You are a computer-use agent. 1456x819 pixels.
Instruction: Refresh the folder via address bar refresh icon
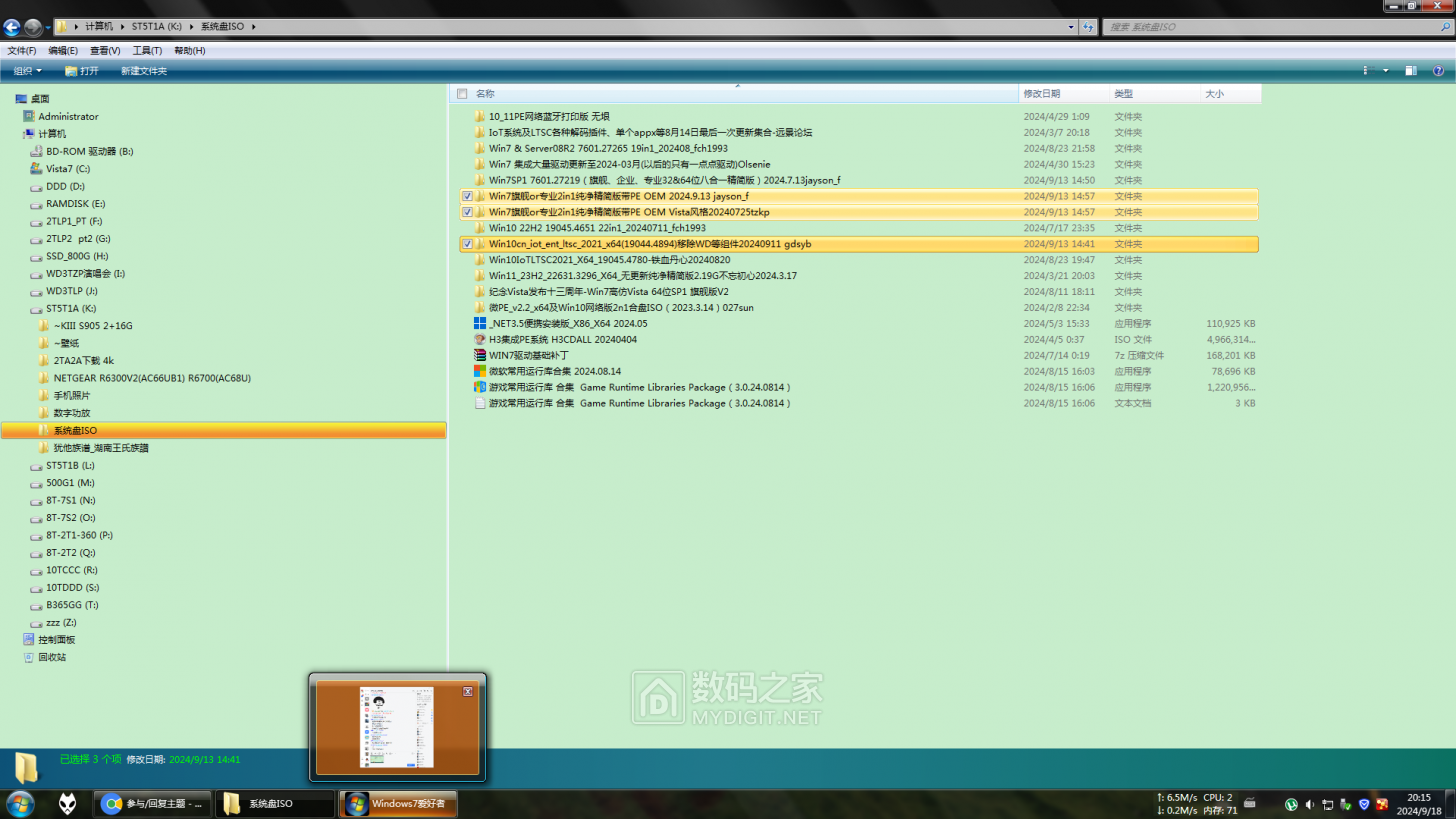click(x=1087, y=27)
